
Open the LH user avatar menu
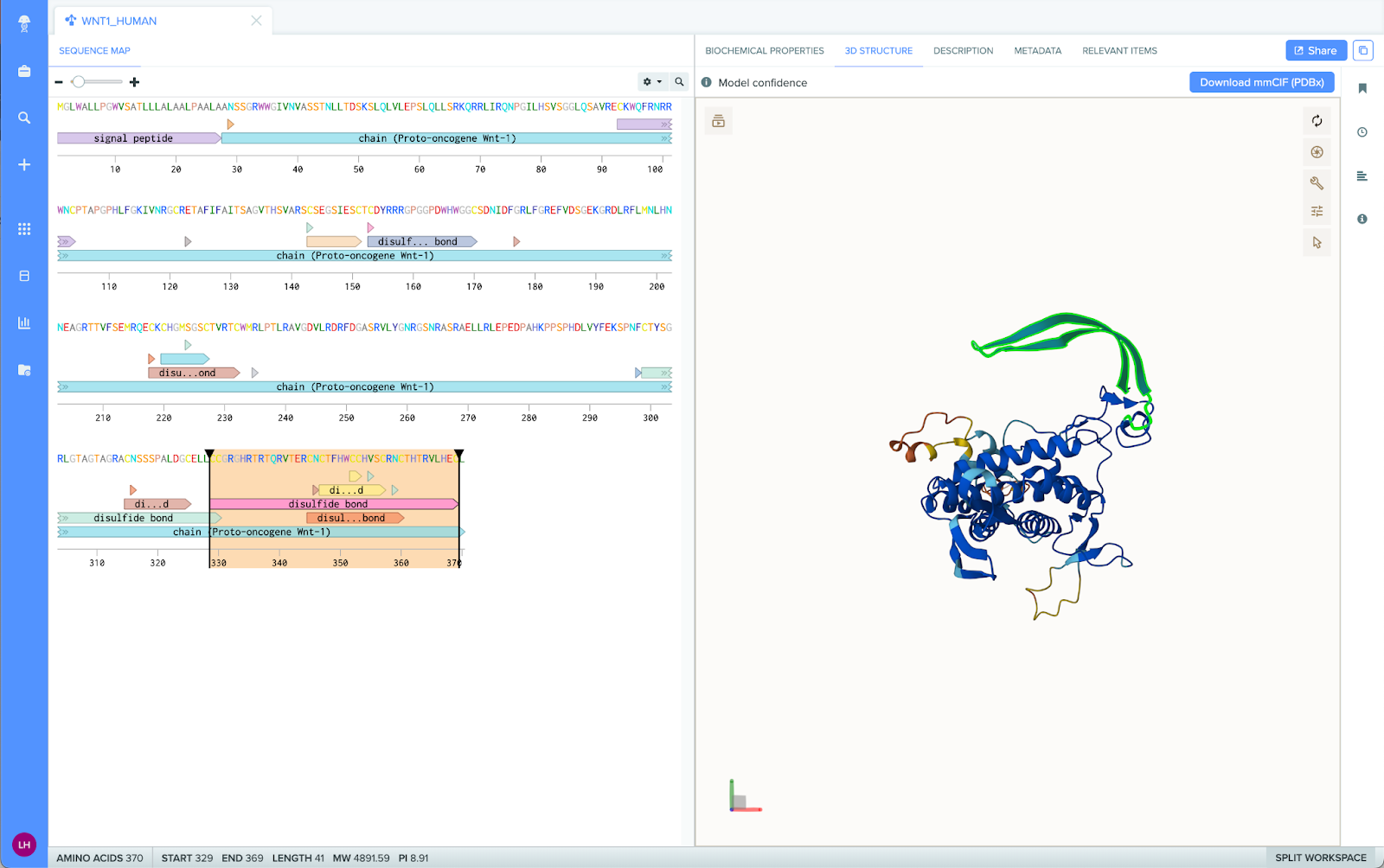(24, 844)
